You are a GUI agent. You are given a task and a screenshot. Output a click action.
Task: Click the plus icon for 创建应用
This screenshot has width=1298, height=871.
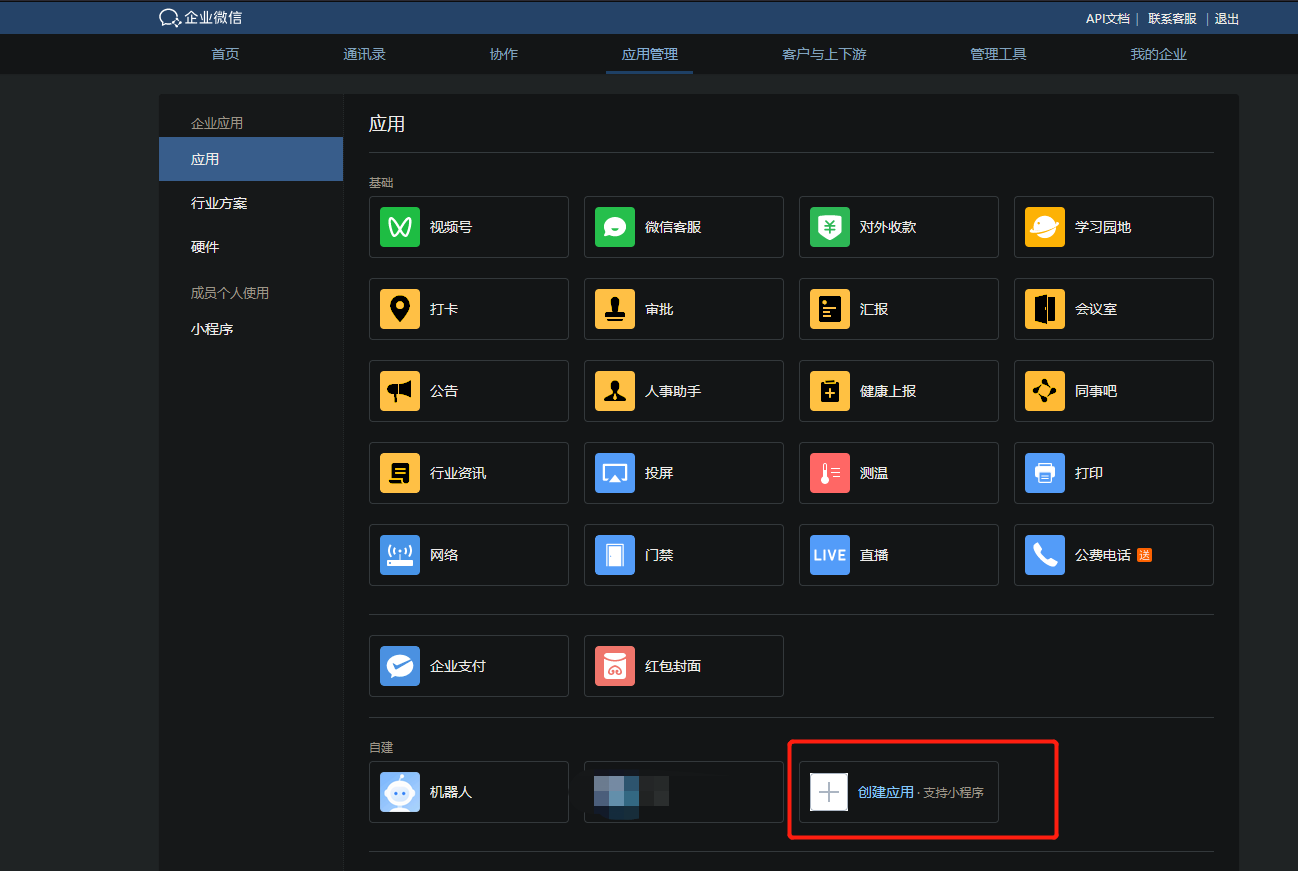[829, 792]
